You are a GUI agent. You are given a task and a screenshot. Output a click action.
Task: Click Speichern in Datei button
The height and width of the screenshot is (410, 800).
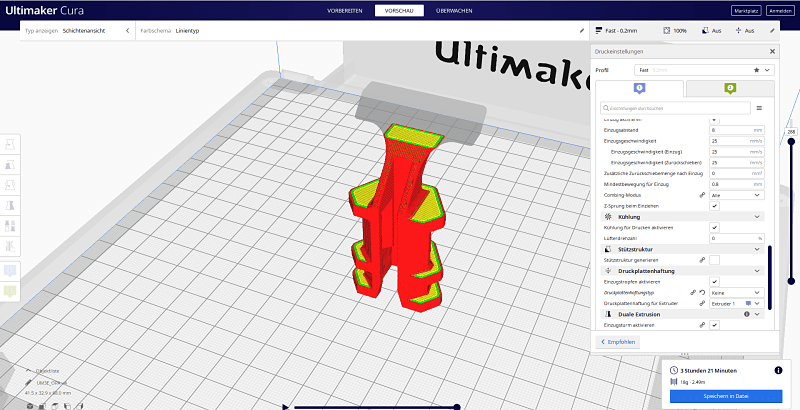726,396
